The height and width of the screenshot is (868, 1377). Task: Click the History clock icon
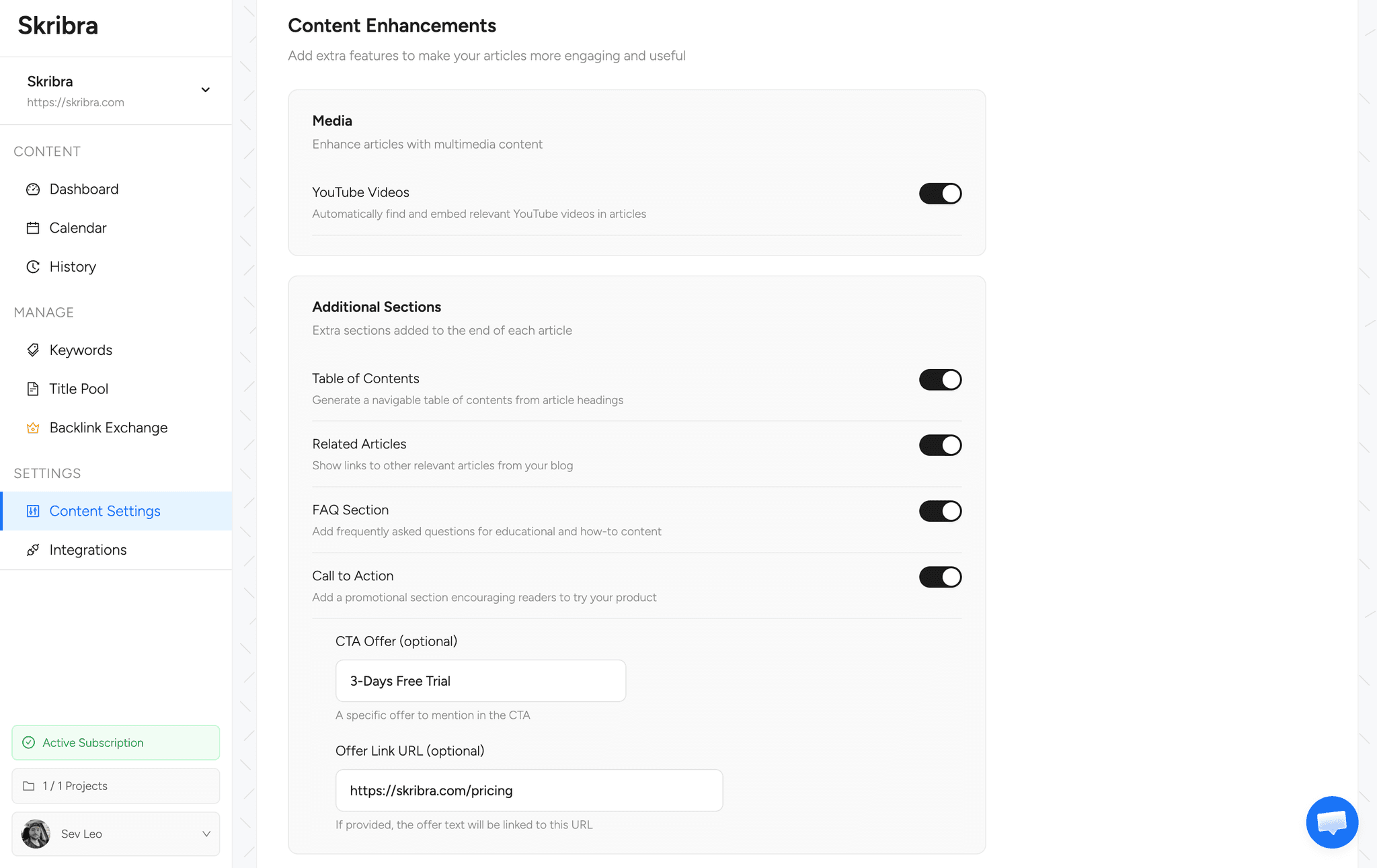pyautogui.click(x=33, y=266)
